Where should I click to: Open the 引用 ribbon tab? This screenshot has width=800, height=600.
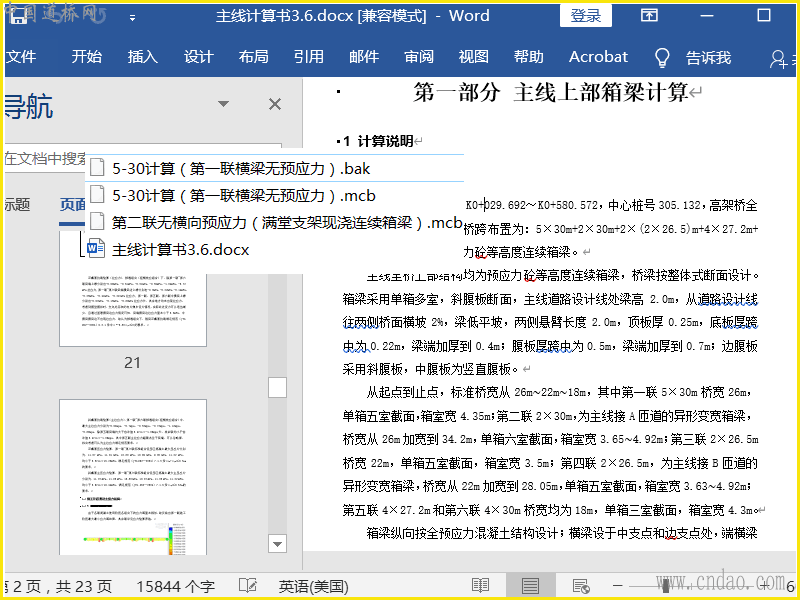point(308,57)
